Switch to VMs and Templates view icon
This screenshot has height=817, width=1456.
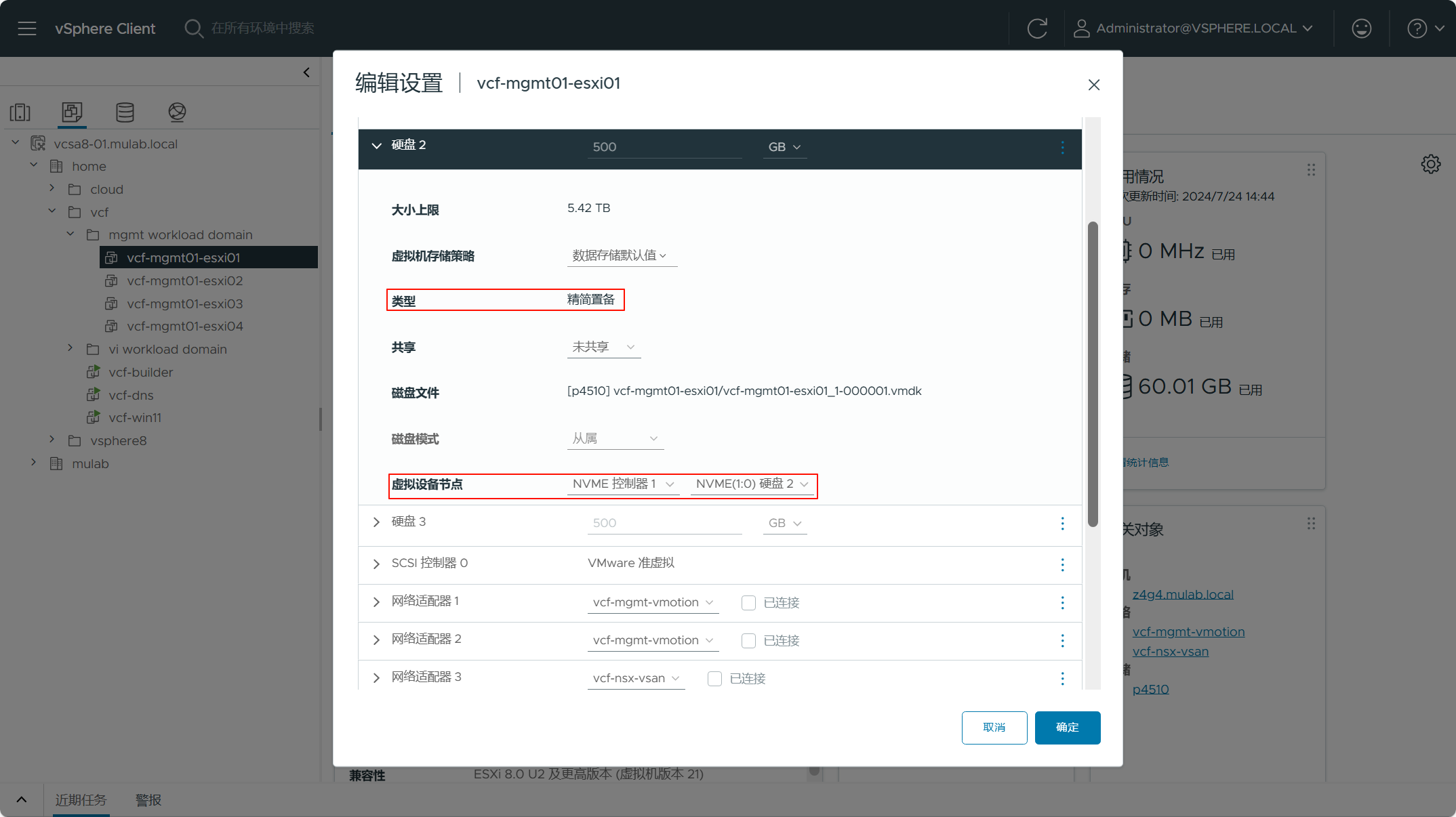pos(72,112)
